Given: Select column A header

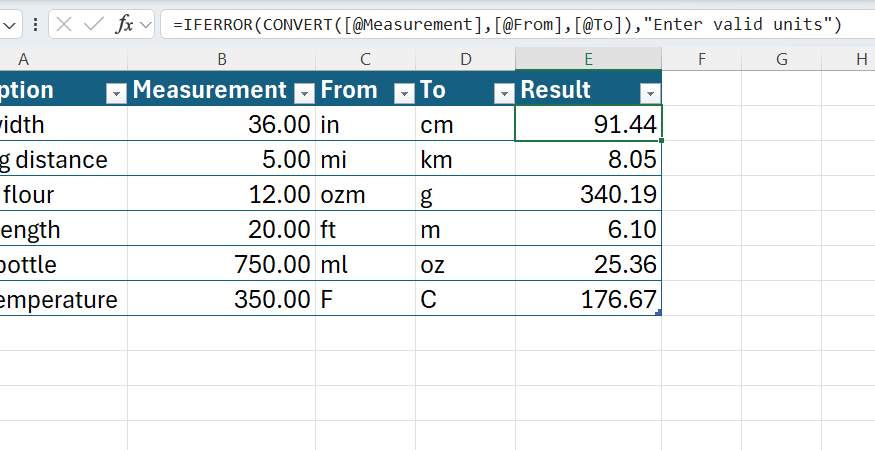Looking at the screenshot, I should coord(64,59).
